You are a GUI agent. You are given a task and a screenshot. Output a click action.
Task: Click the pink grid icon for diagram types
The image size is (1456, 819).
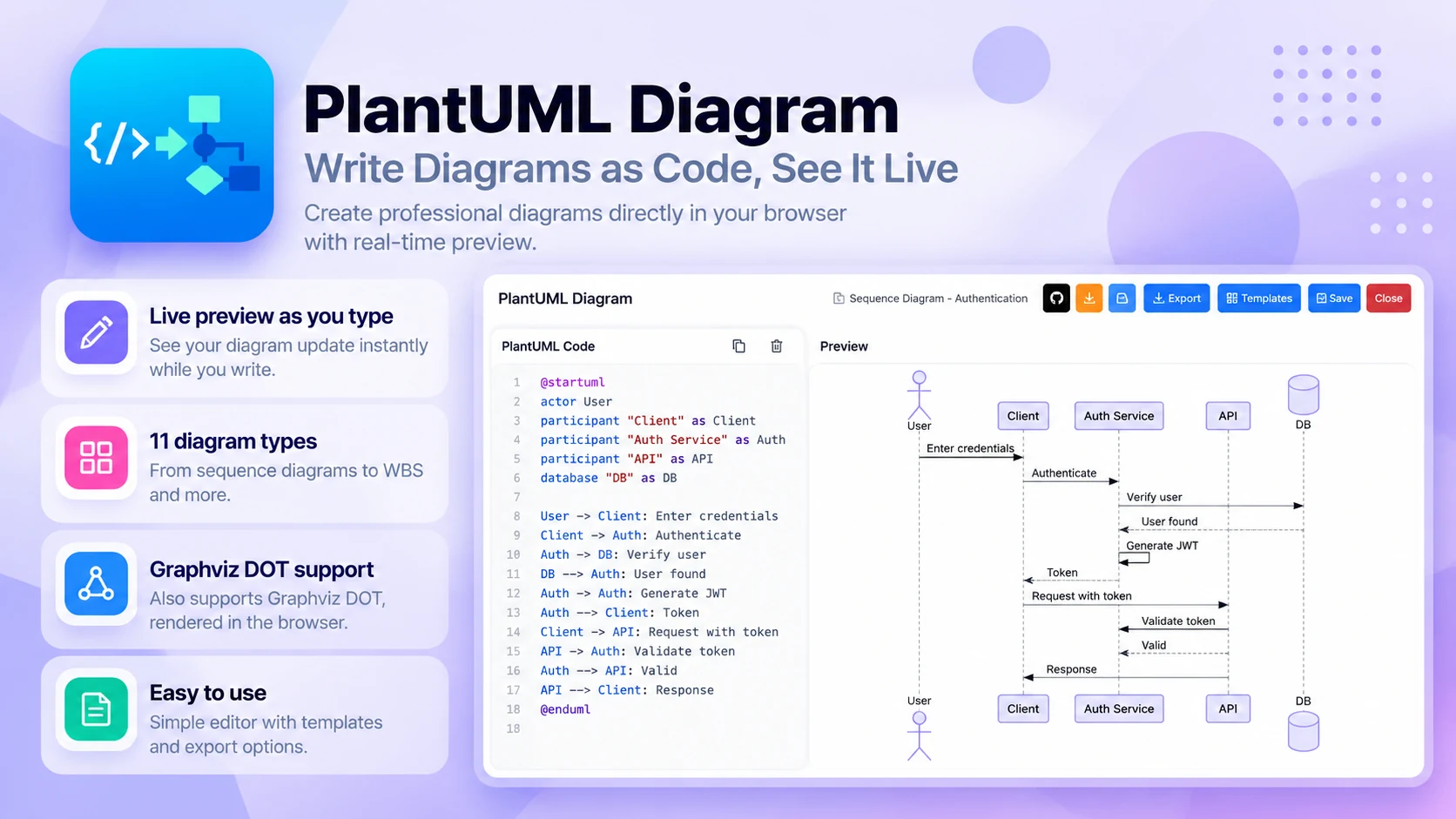[97, 458]
